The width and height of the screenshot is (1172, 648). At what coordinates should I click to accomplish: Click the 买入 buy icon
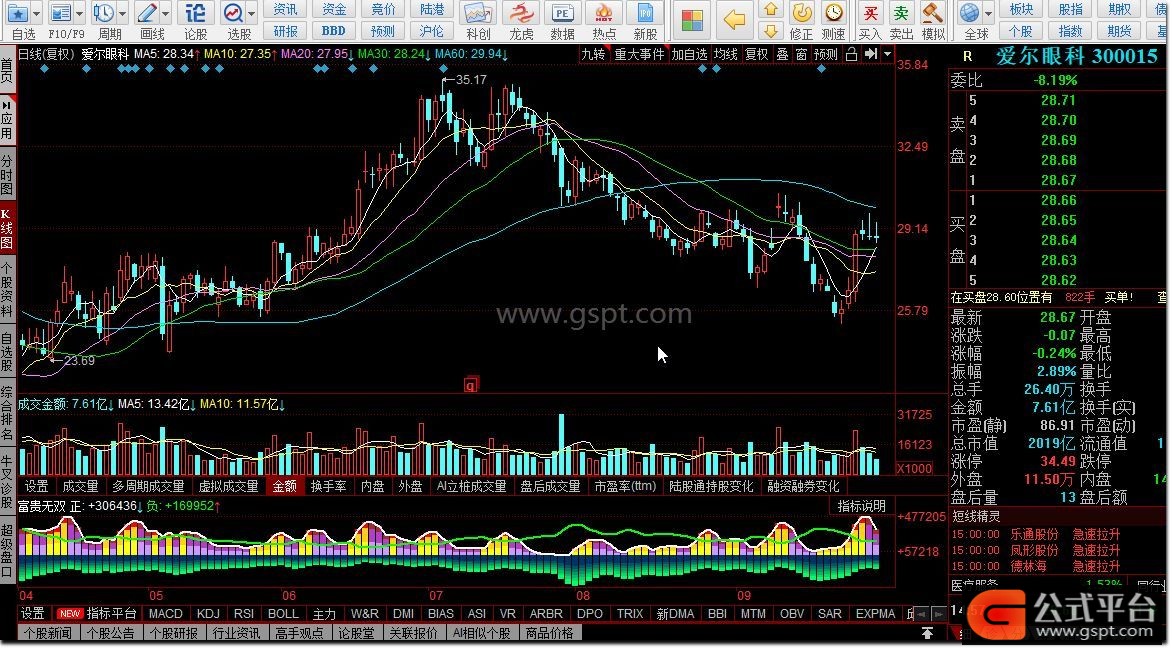pos(870,13)
